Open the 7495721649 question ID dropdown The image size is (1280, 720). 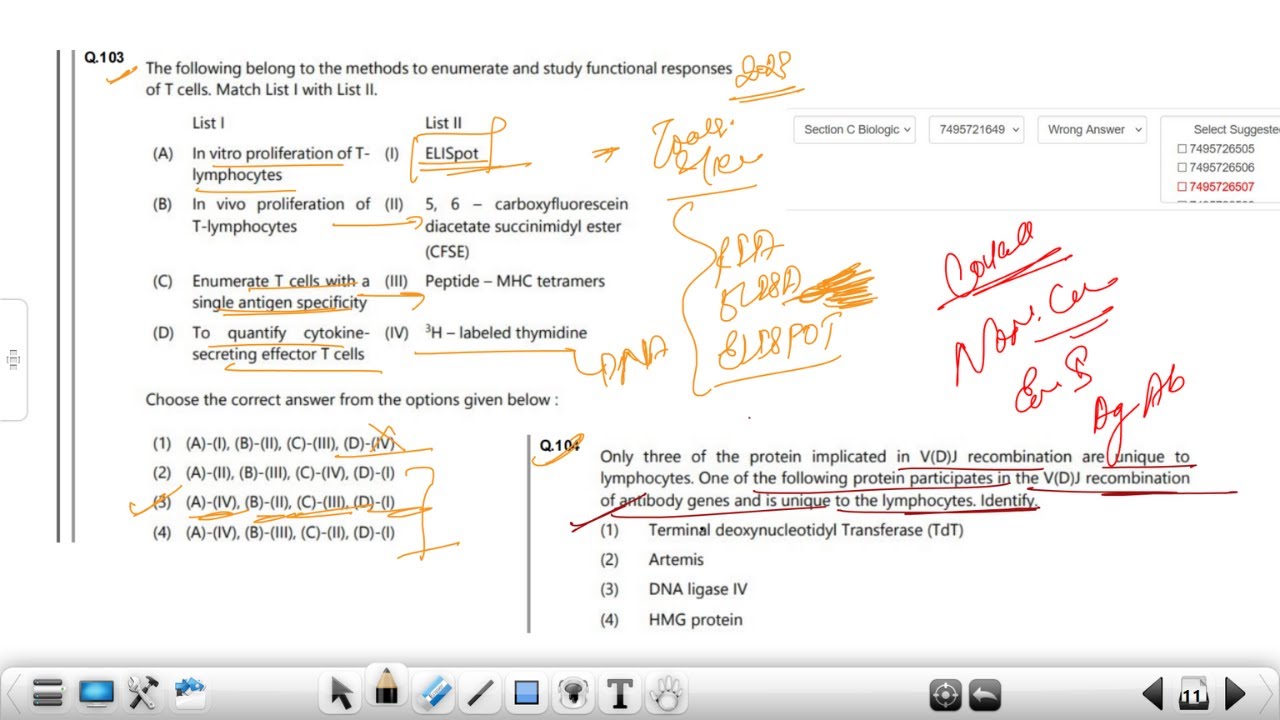[x=976, y=130]
